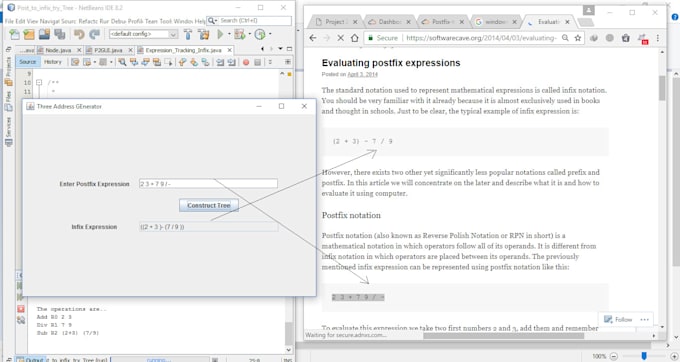Open the Output tab at NetBeans bottom
This screenshot has width=680, height=362.
(30, 359)
